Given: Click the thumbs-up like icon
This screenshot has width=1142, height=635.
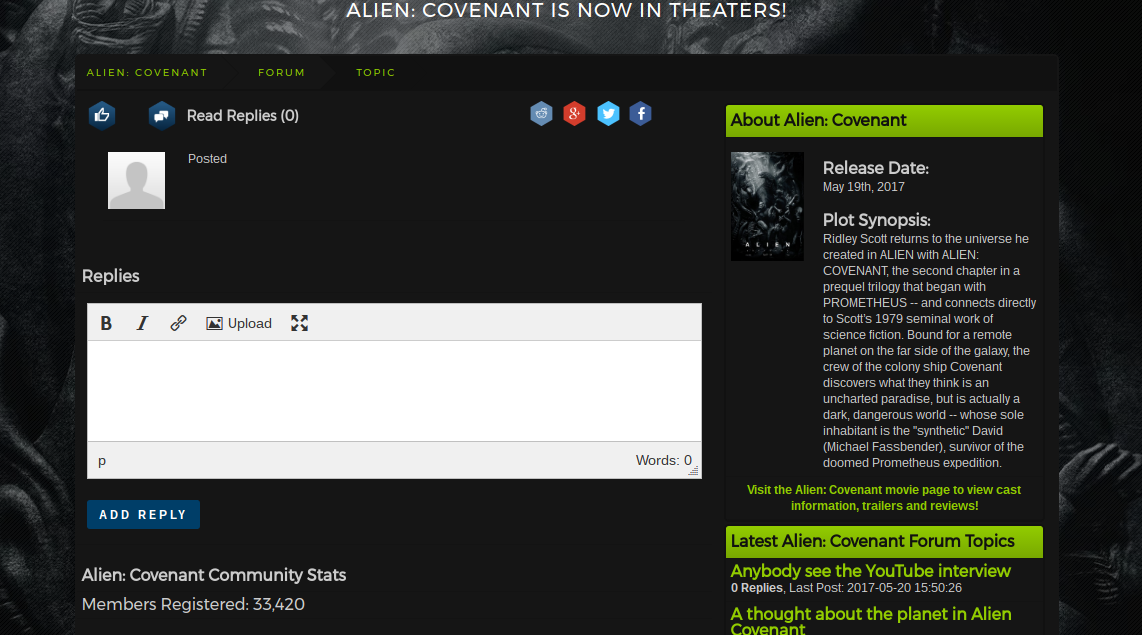Looking at the screenshot, I should coord(101,116).
